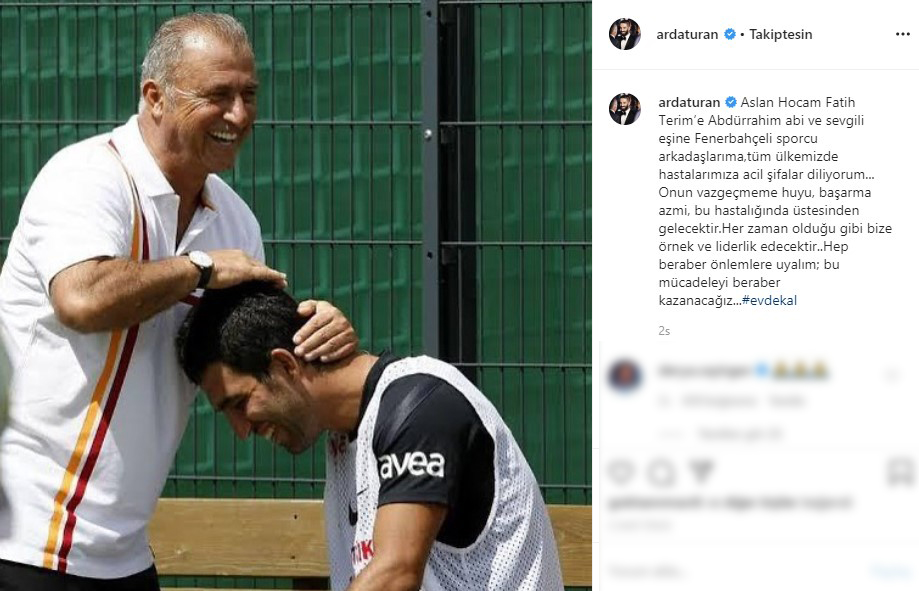This screenshot has height=591, width=919.
Task: Open the blurred likes count text
Action: [730, 503]
